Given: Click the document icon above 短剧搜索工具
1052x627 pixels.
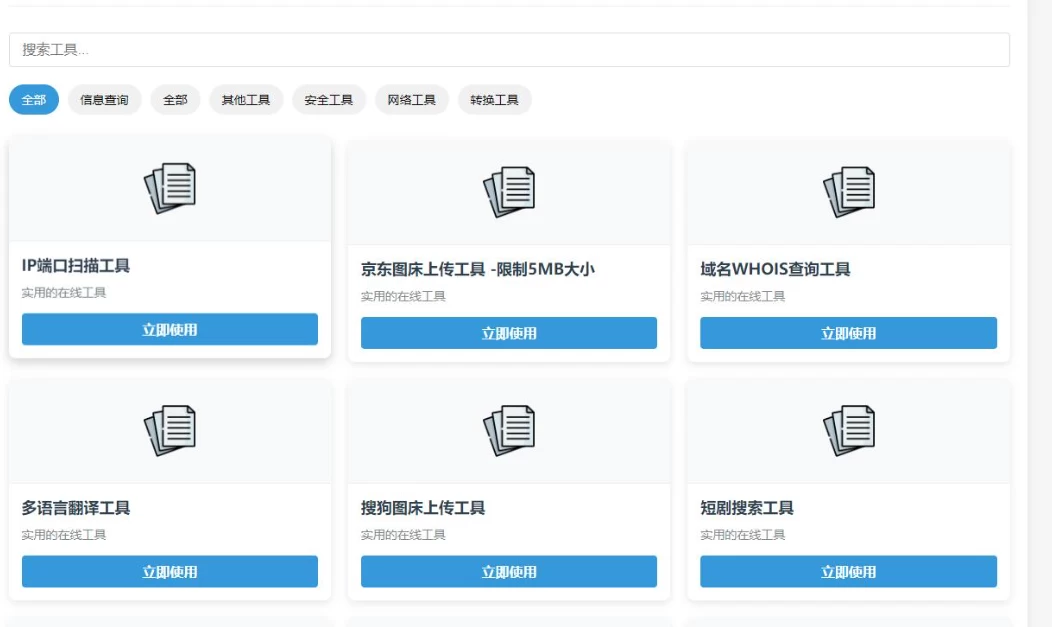Looking at the screenshot, I should pos(848,430).
